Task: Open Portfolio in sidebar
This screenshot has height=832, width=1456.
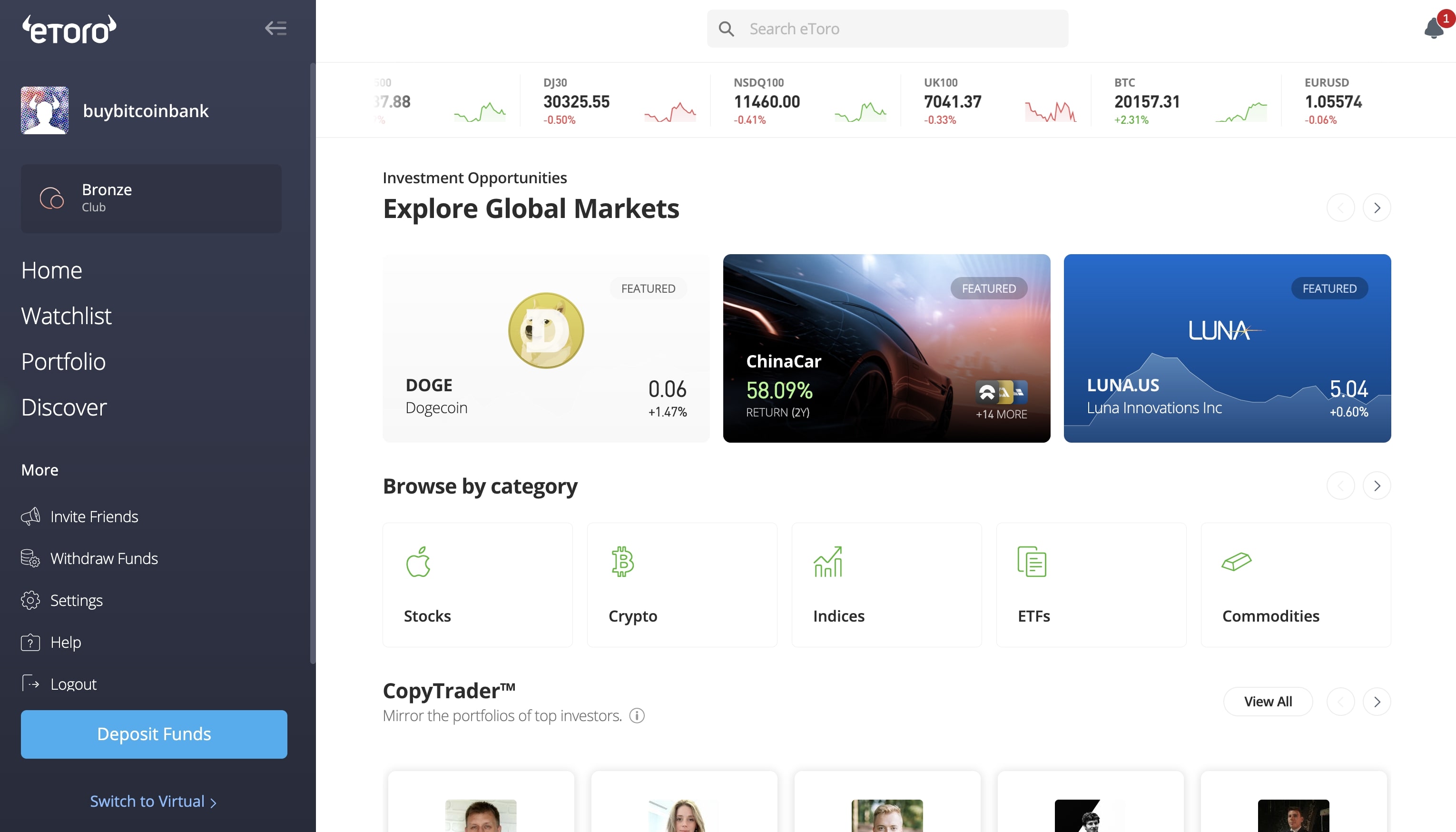Action: (x=63, y=361)
